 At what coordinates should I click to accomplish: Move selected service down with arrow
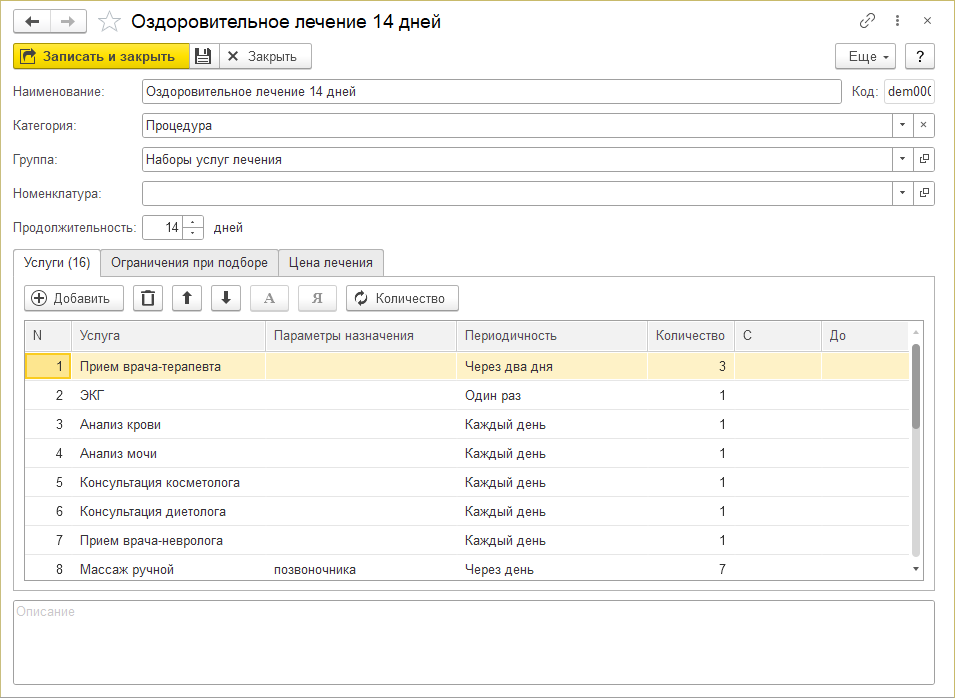225,298
